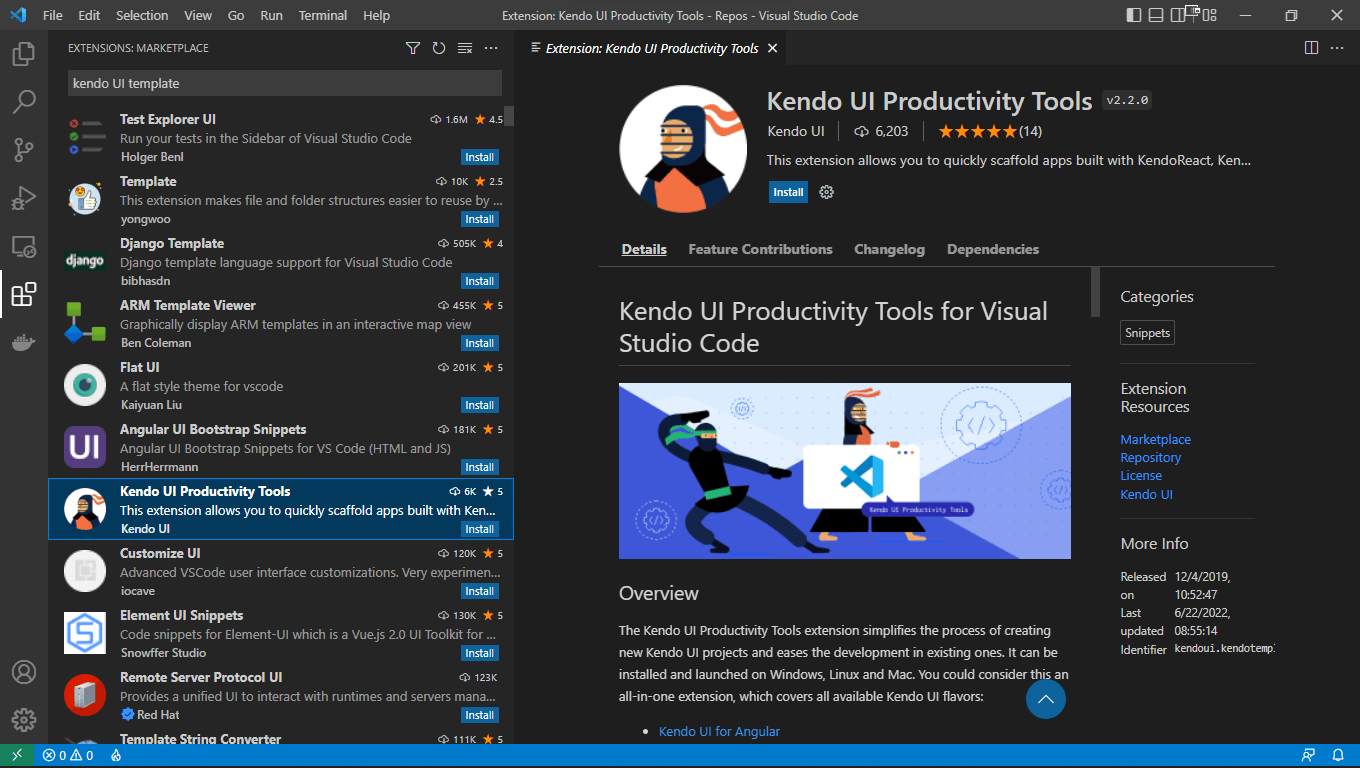This screenshot has width=1360, height=768.
Task: Open the Docker view icon
Action: click(24, 342)
